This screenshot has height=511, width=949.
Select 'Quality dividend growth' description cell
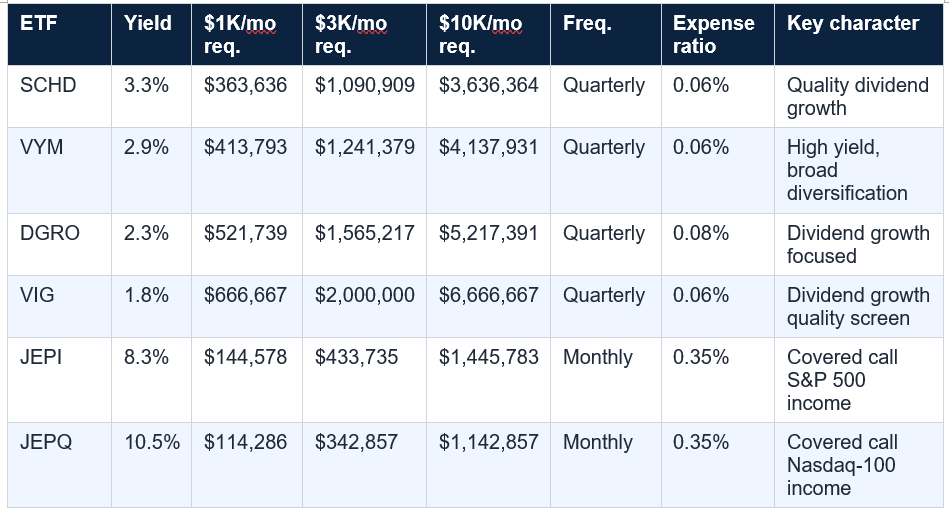click(x=859, y=96)
